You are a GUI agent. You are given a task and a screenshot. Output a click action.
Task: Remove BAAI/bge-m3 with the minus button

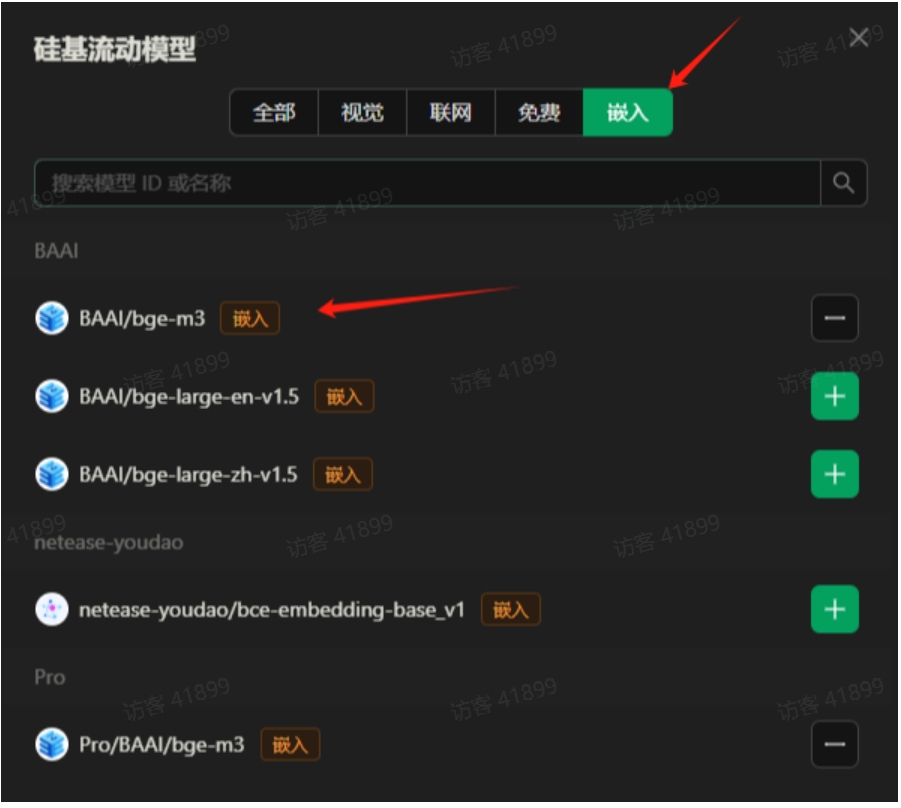pyautogui.click(x=834, y=318)
